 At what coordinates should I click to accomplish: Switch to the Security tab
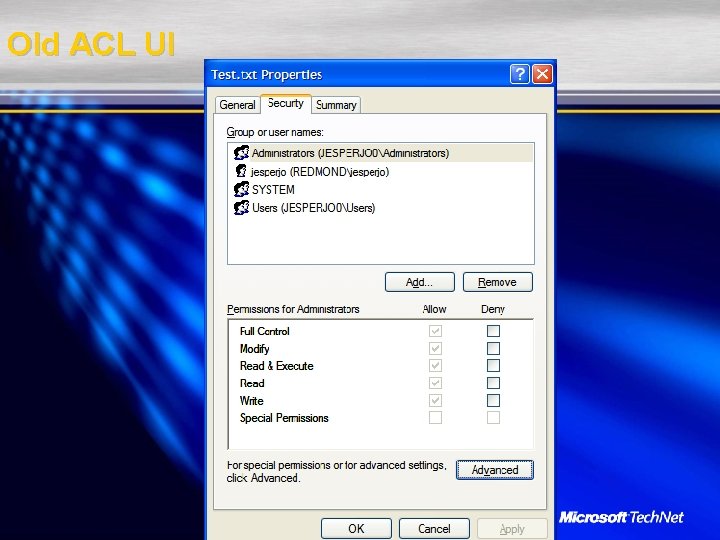point(286,103)
